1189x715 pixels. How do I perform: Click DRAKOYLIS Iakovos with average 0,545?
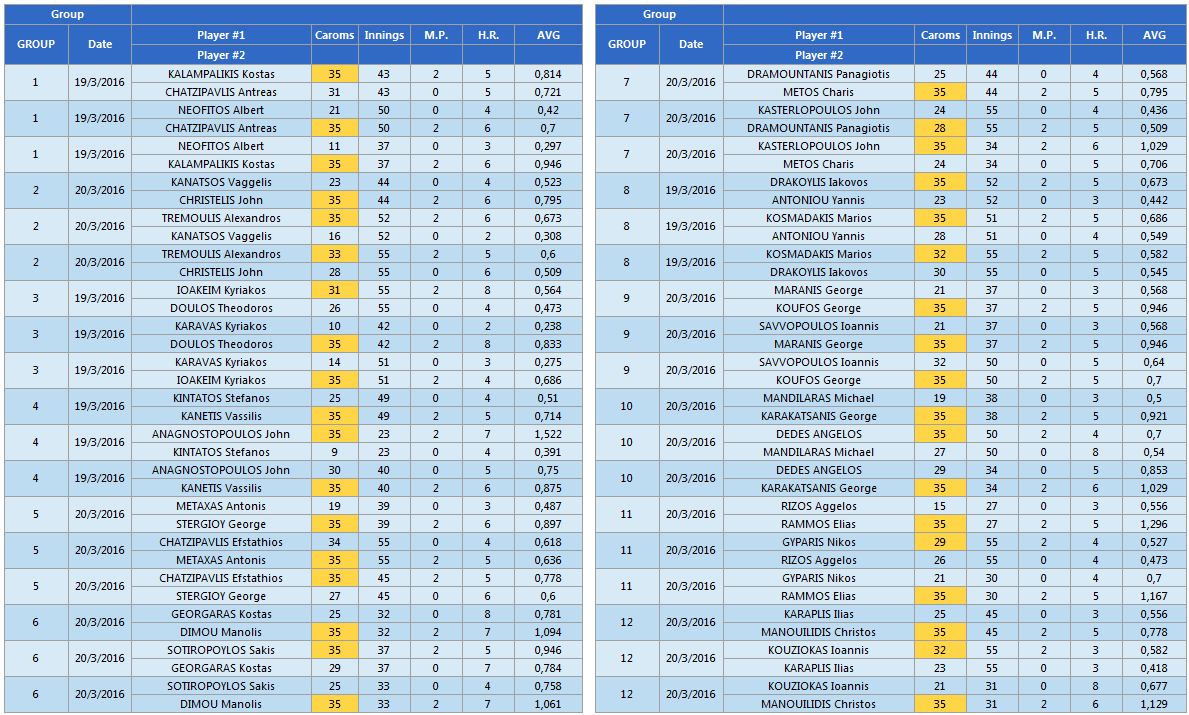(818, 272)
